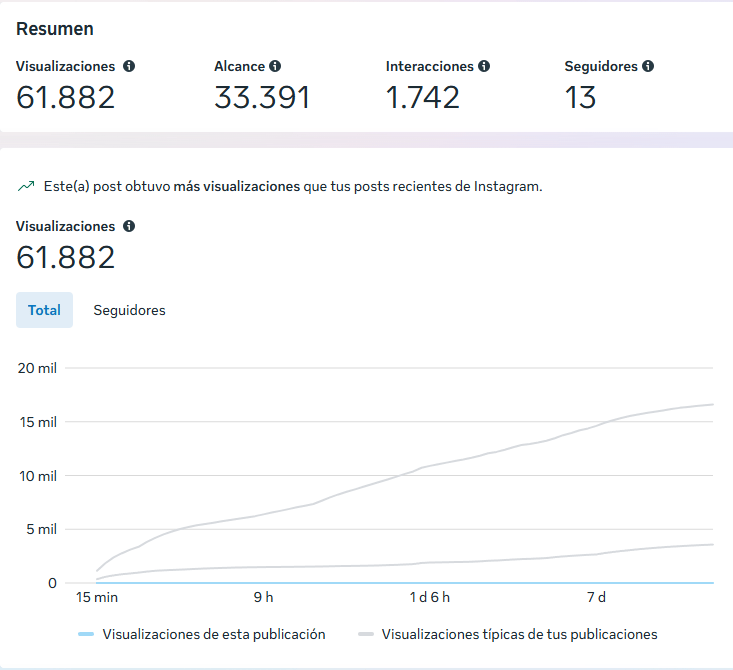Click the 33.391 Alcance value
Viewport: 733px width, 670px height.
pyautogui.click(x=262, y=98)
